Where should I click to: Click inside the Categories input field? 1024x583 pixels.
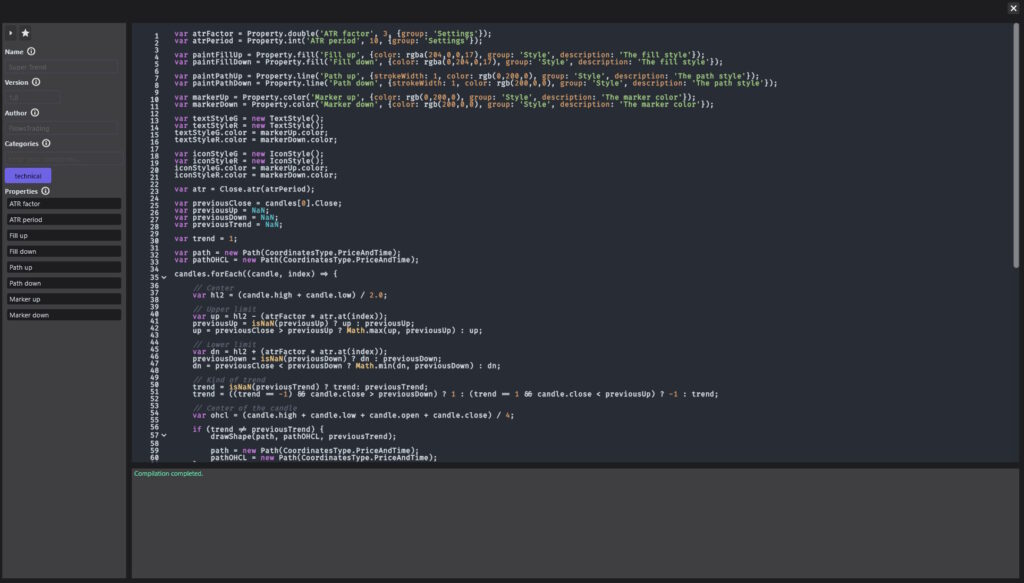(63, 159)
